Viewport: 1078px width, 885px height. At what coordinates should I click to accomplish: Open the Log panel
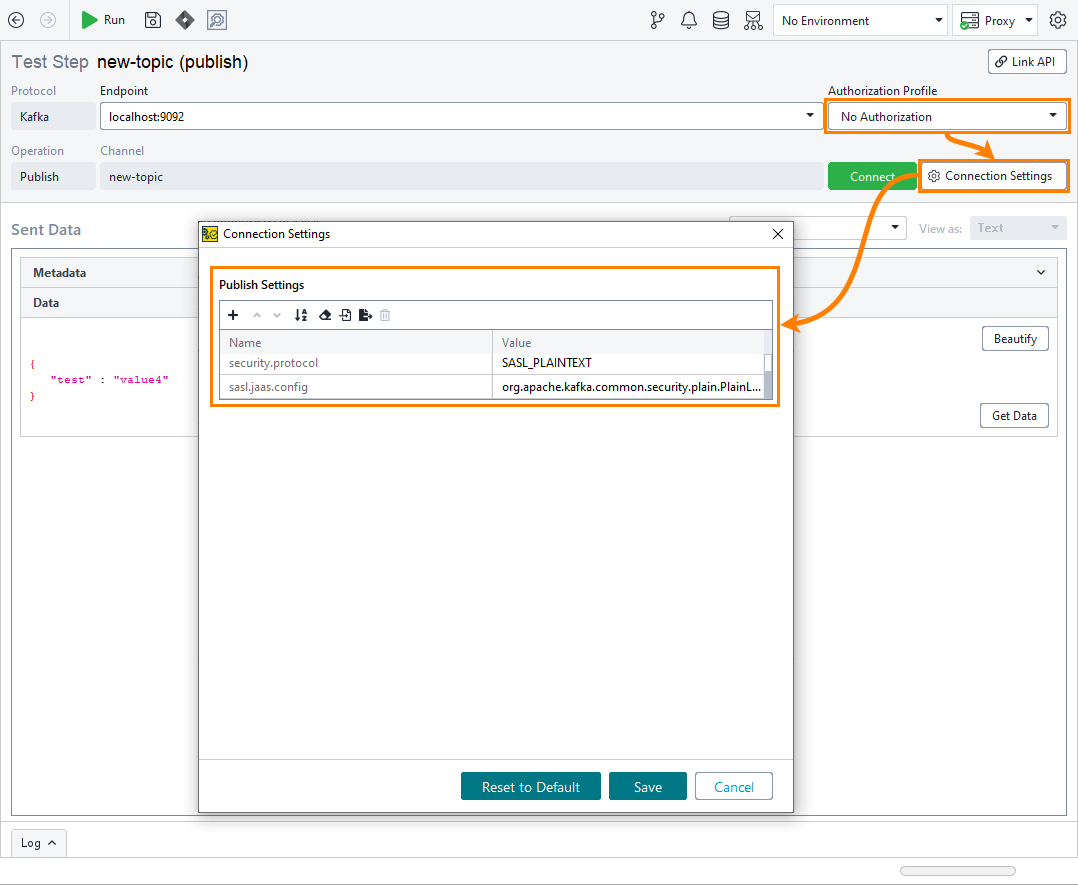coord(38,842)
